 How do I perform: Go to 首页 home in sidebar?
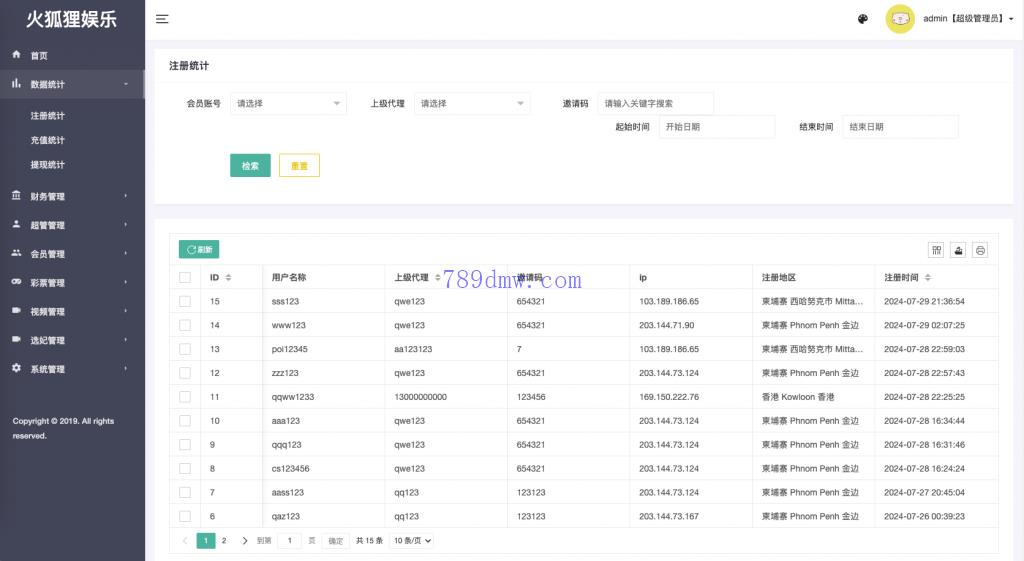point(39,56)
